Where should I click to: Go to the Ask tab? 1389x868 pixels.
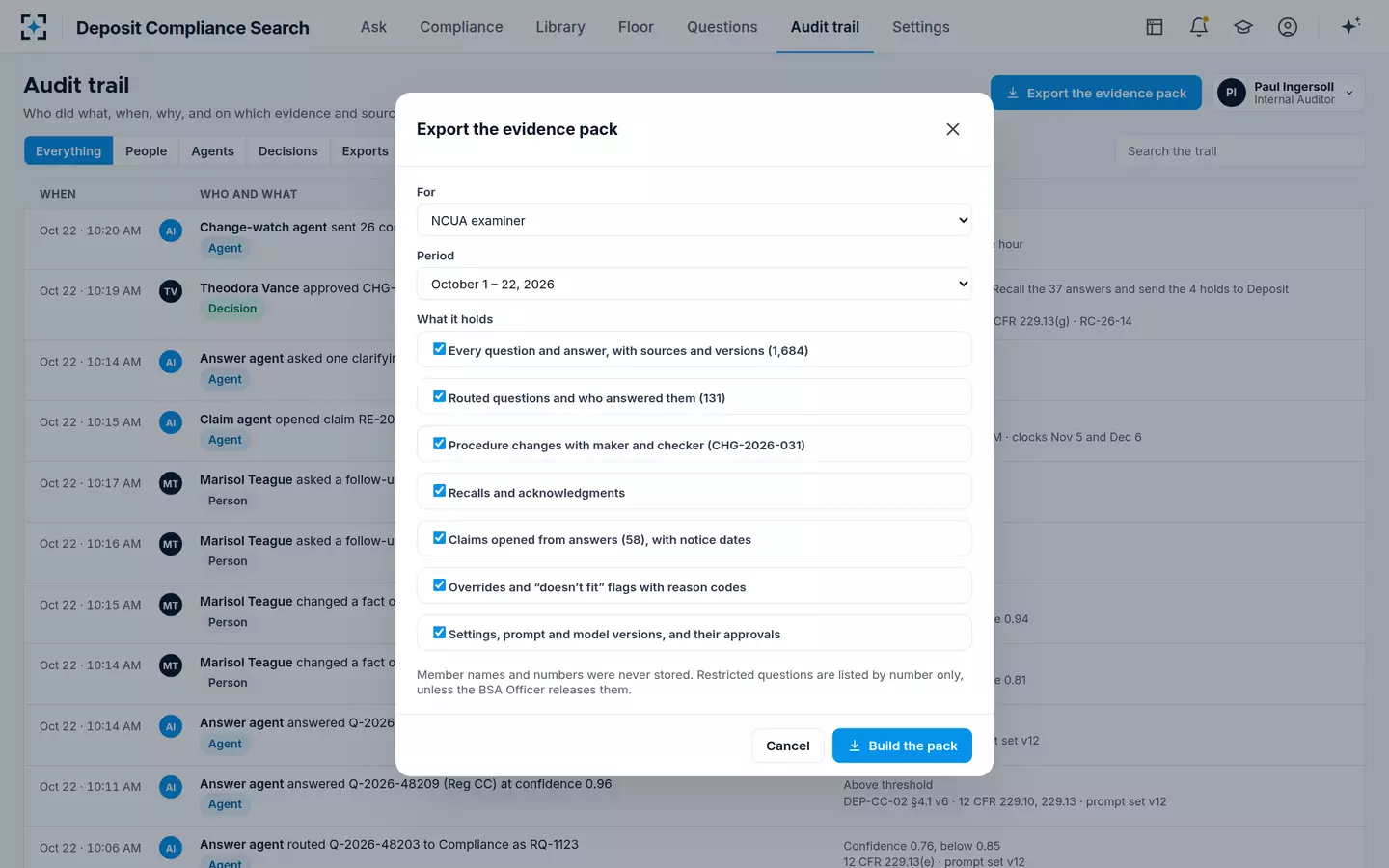pos(373,27)
